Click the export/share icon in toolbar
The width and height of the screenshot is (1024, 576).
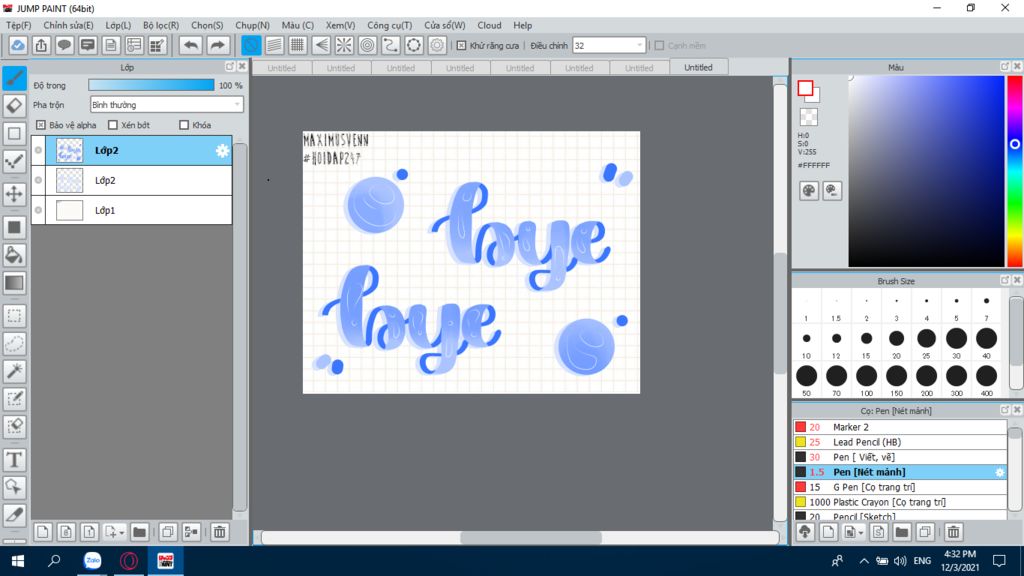(41, 45)
